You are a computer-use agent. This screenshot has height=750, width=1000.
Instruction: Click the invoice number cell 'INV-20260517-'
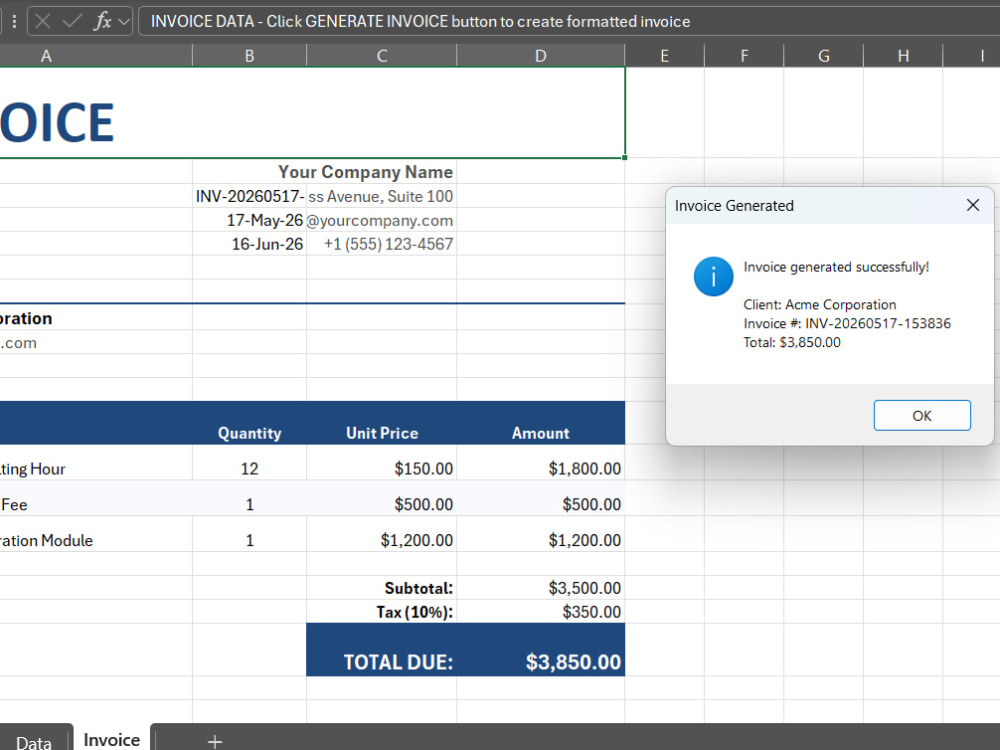point(249,196)
